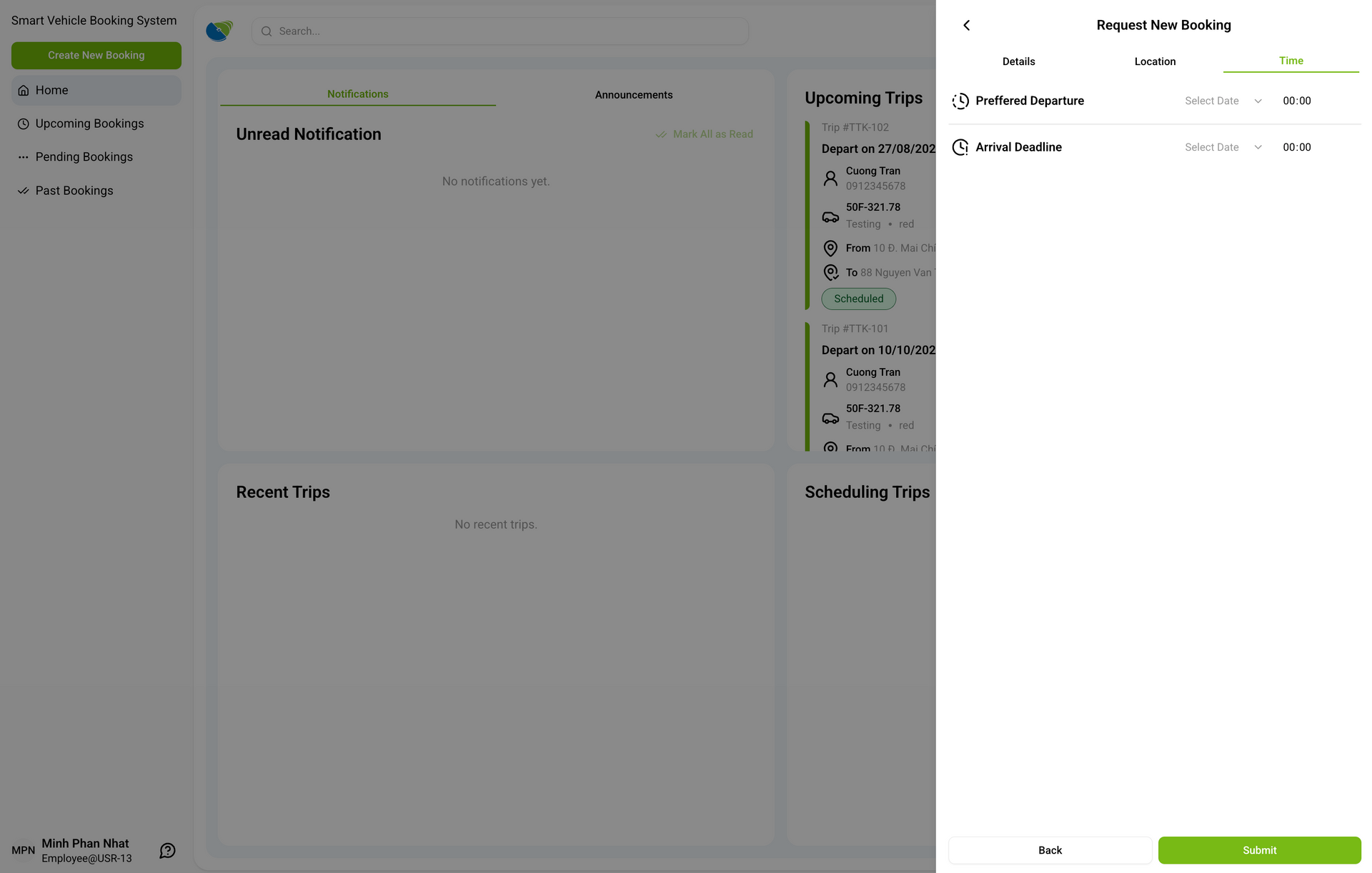Image resolution: width=1372 pixels, height=873 pixels.
Task: Click the back arrow in booking panel
Action: click(966, 26)
